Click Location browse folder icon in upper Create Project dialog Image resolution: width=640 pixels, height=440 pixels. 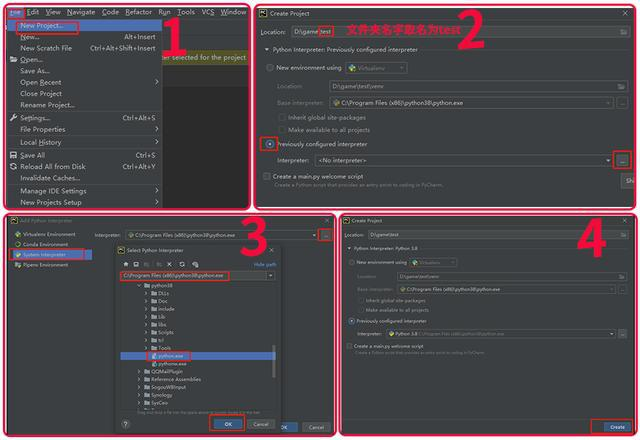tap(623, 32)
